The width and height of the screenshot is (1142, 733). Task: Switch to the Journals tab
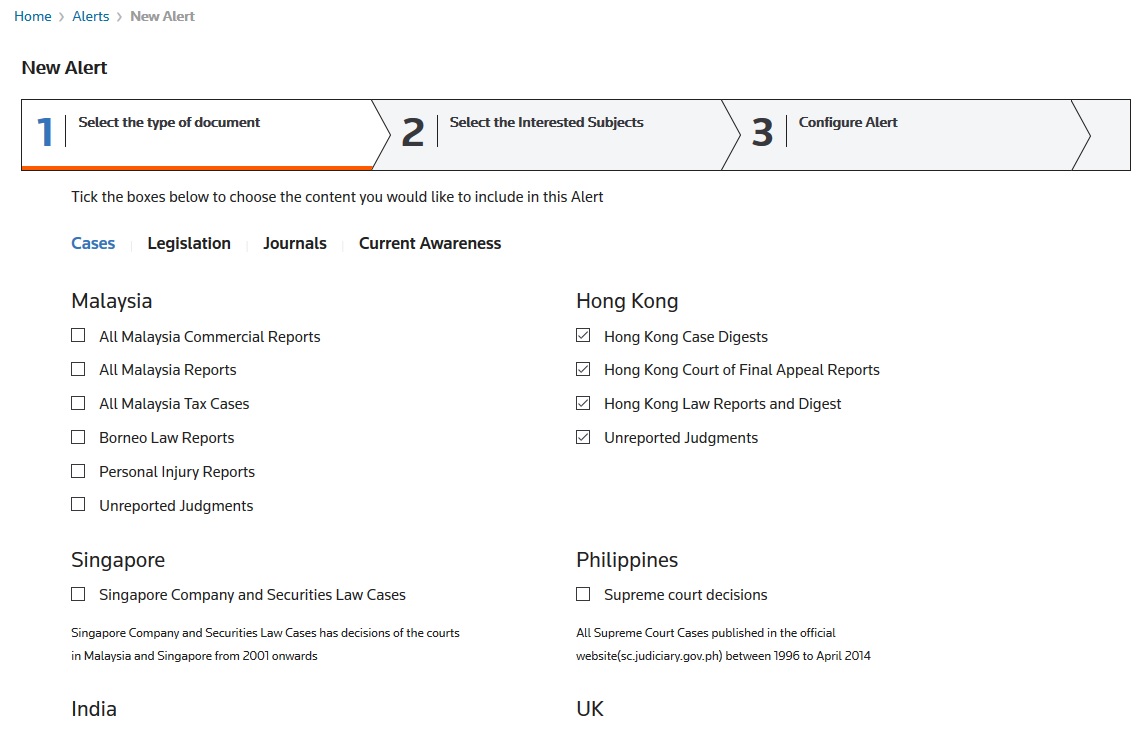(x=295, y=243)
